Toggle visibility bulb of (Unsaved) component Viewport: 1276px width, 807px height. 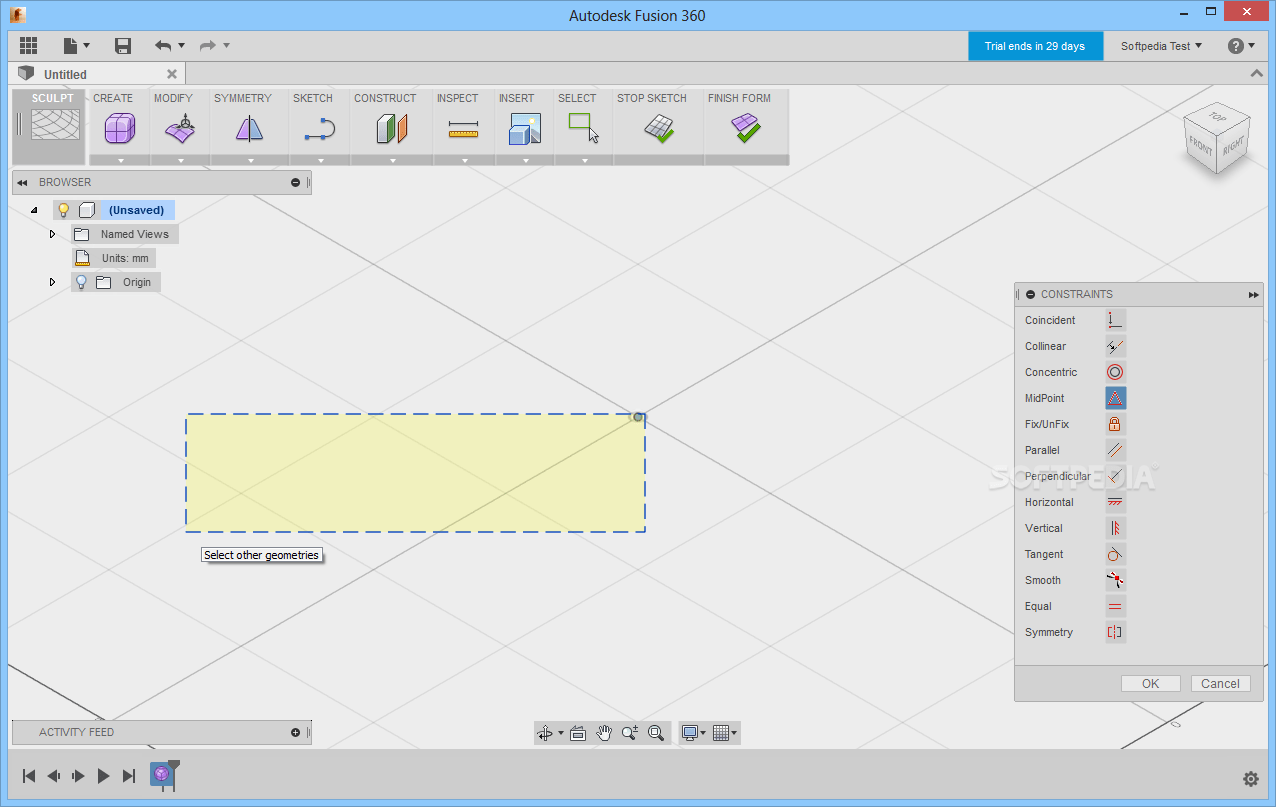click(64, 210)
